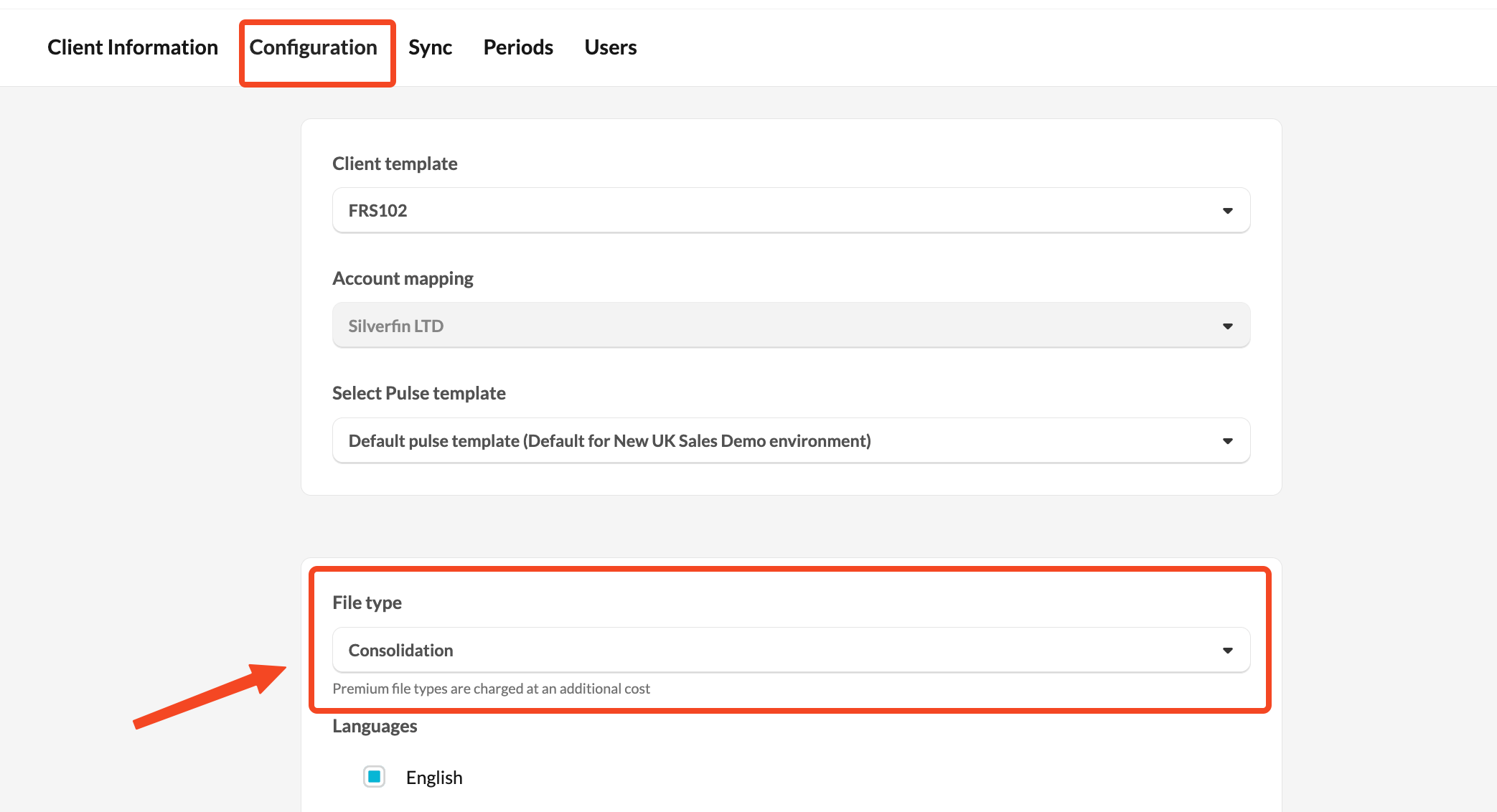Open the Client Information tab
Image resolution: width=1497 pixels, height=812 pixels.
(133, 47)
